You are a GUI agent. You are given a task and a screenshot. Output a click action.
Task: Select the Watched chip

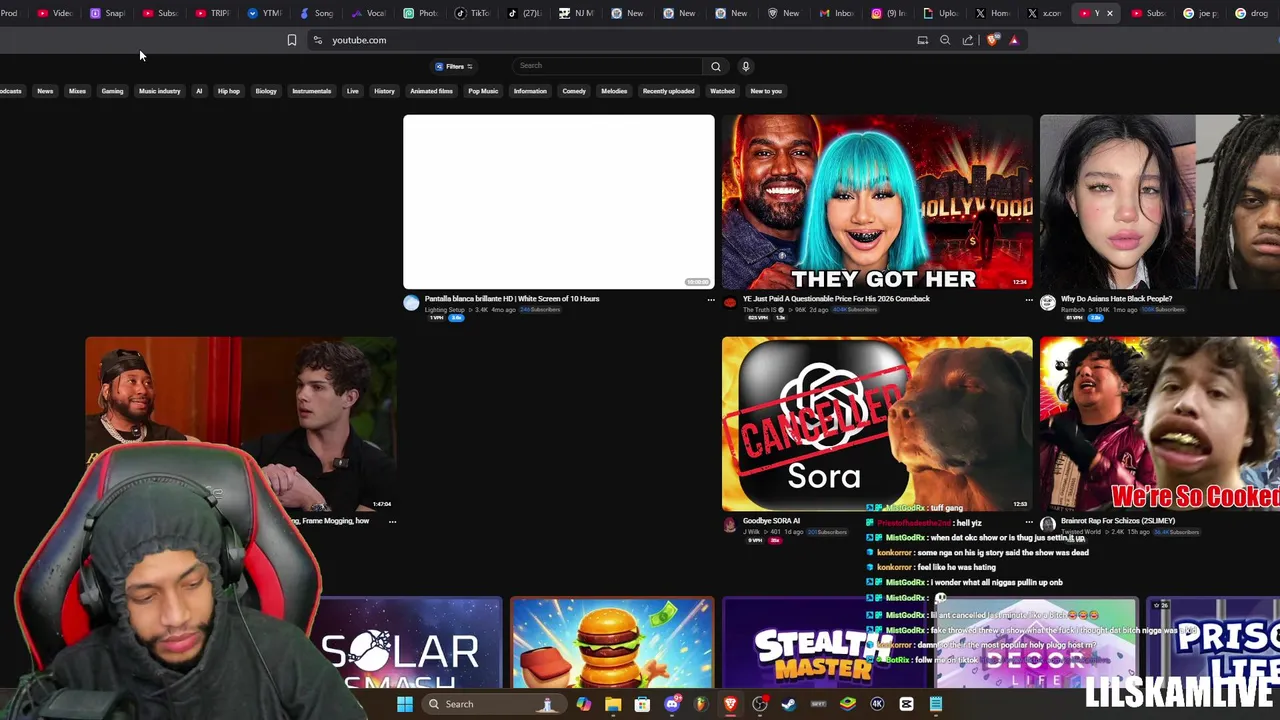click(x=722, y=91)
